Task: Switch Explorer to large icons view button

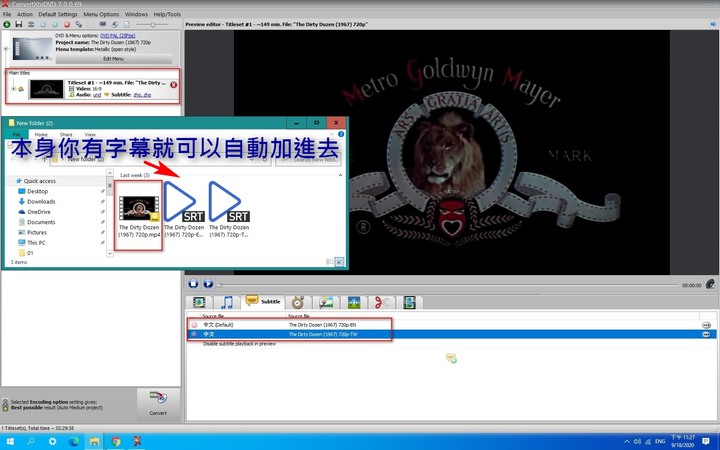Action: (339, 262)
